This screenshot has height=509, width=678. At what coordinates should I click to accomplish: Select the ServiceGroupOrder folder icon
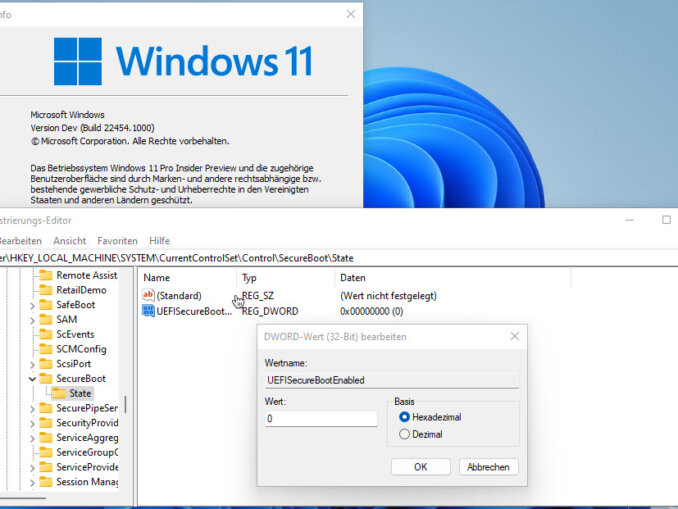(x=46, y=452)
